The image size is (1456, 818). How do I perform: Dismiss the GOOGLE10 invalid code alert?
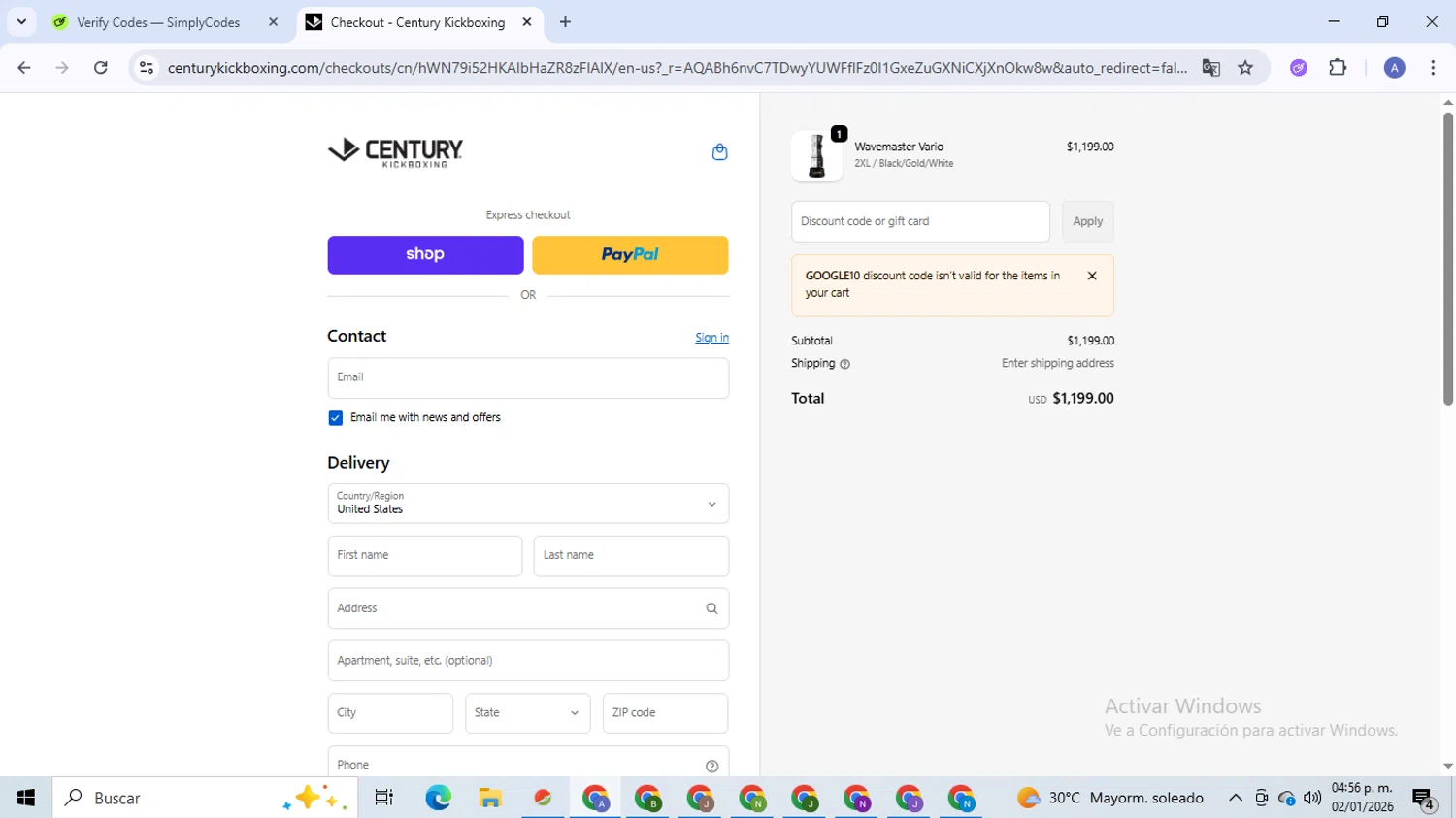[1092, 277]
